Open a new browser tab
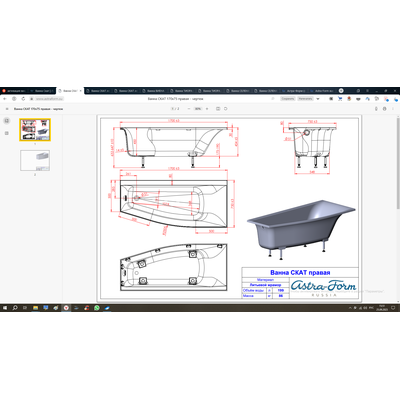Viewport: 400px width, 400px height. (x=341, y=91)
